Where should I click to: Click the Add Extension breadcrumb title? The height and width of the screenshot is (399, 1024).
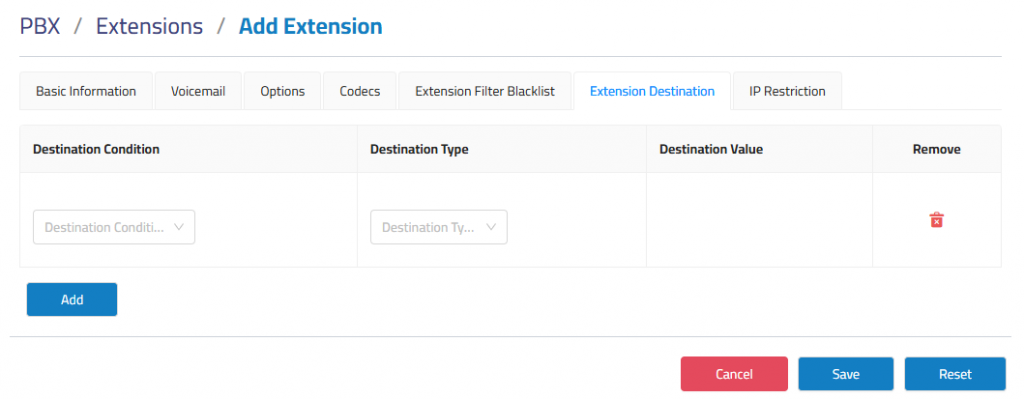(x=311, y=27)
